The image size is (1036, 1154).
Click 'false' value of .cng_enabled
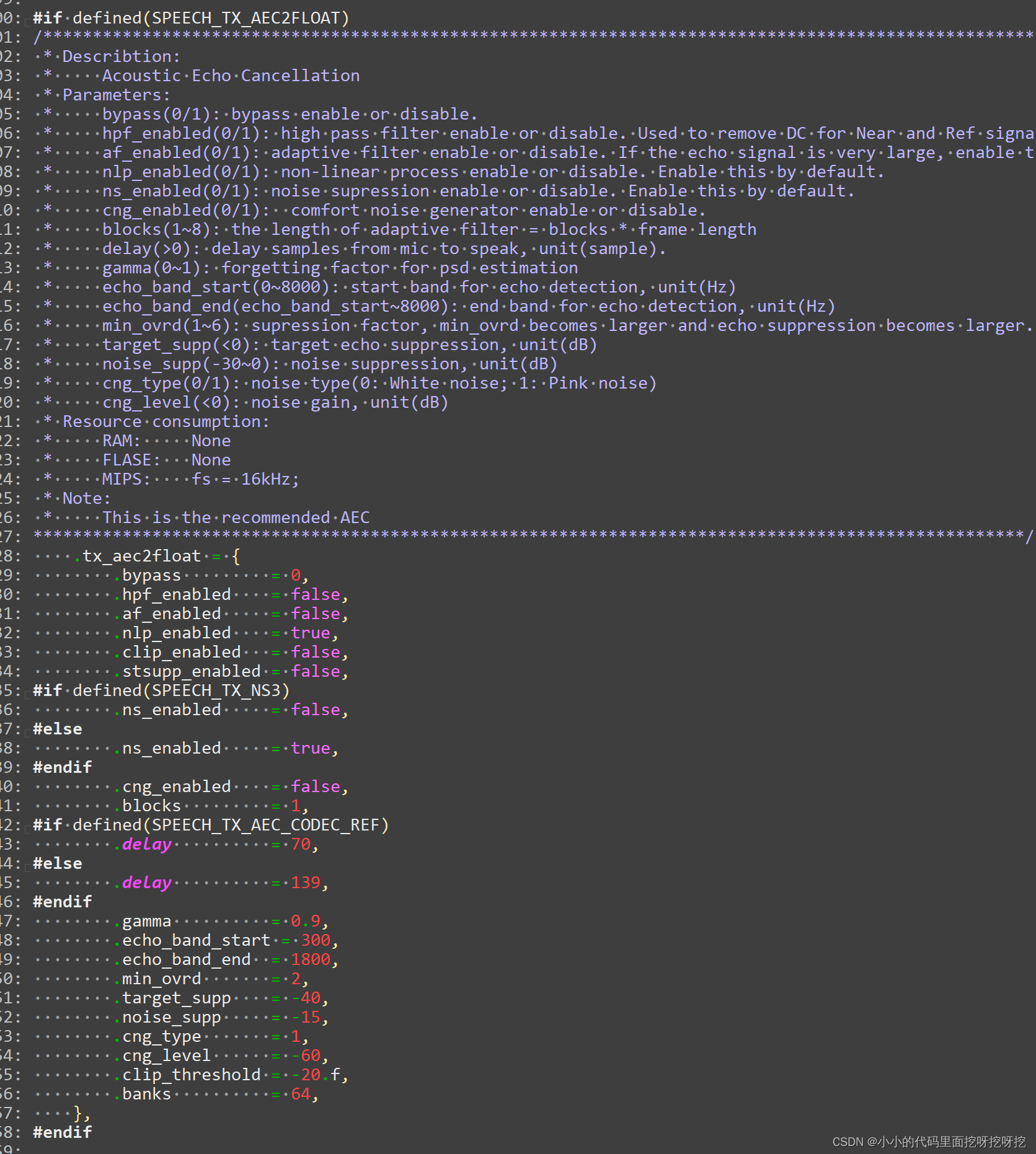(x=316, y=786)
